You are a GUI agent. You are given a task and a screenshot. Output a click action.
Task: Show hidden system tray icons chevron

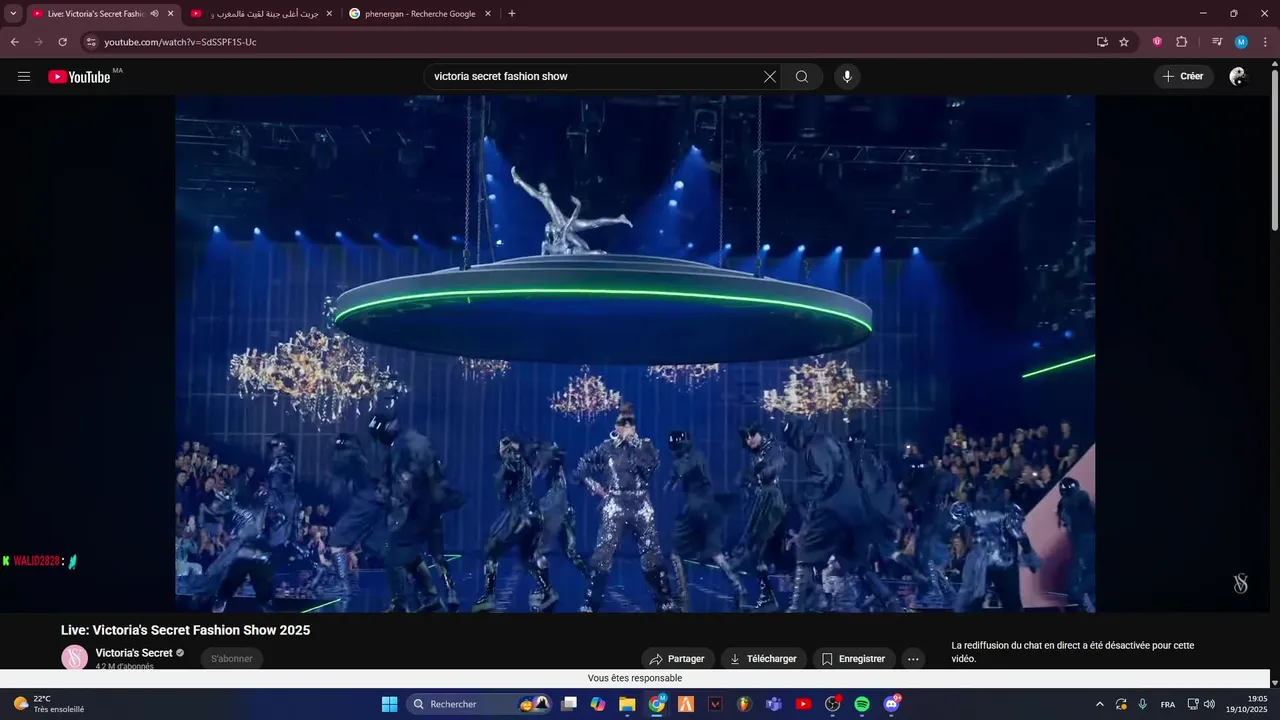click(x=1100, y=704)
